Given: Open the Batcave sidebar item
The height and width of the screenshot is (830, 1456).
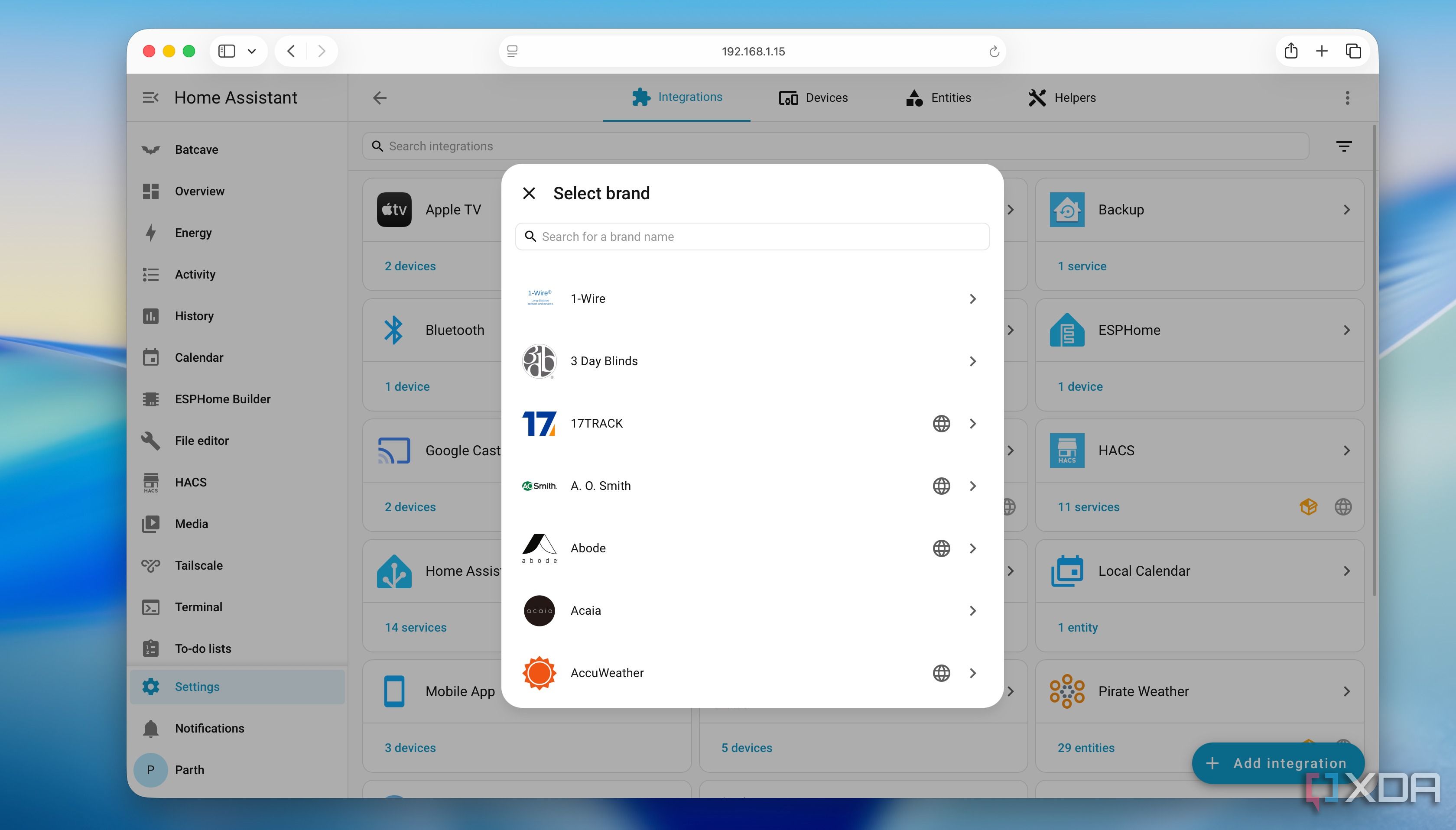Looking at the screenshot, I should [237, 149].
